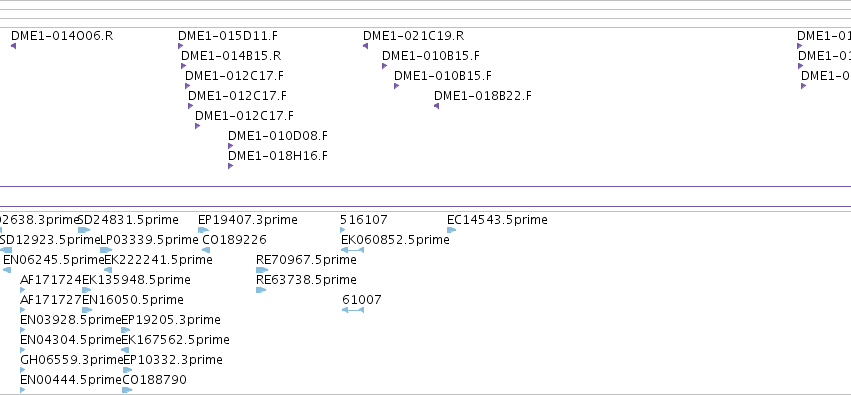
Task: Select the DME1-018H16.F feature label
Action: 278,156
